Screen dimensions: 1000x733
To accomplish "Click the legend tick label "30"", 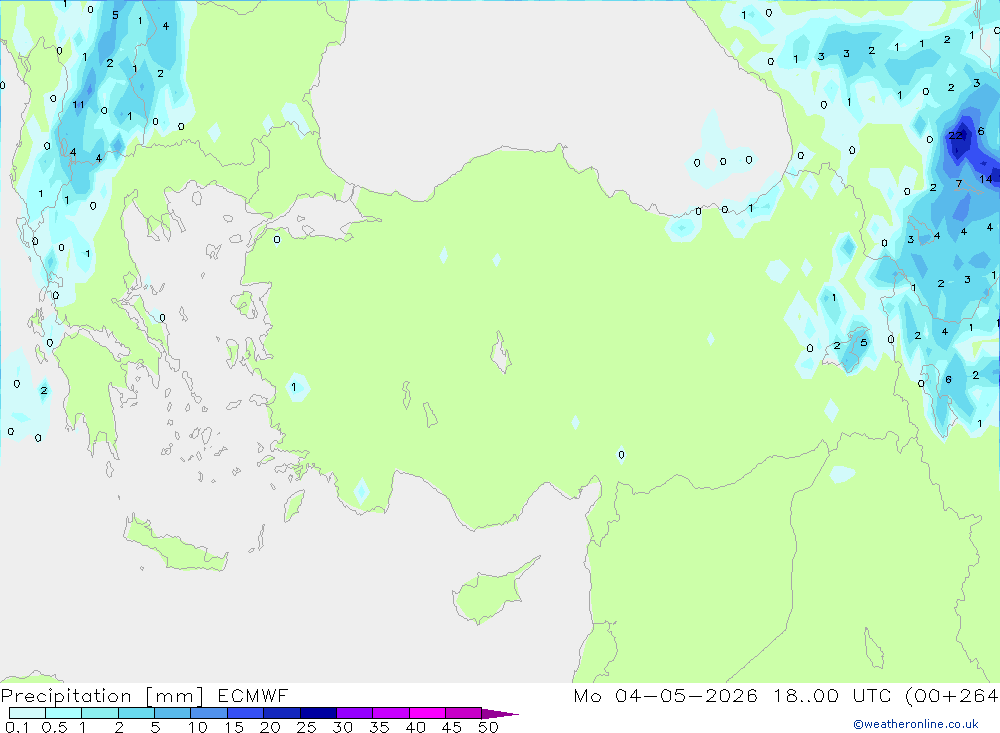I will pyautogui.click(x=342, y=727).
